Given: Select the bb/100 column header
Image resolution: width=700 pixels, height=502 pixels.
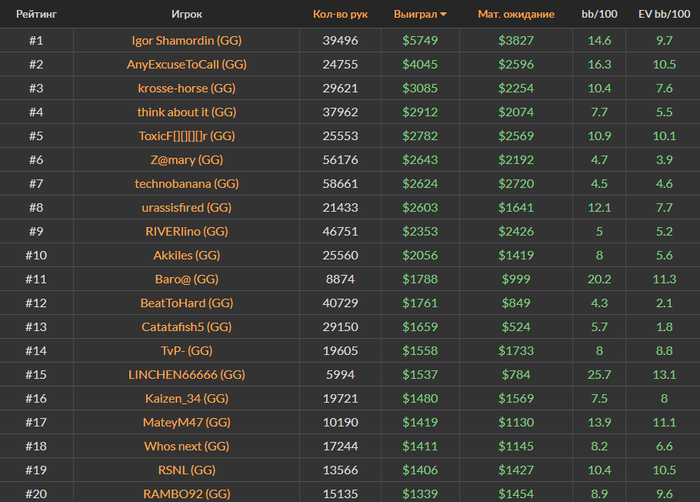Looking at the screenshot, I should click(x=599, y=14).
